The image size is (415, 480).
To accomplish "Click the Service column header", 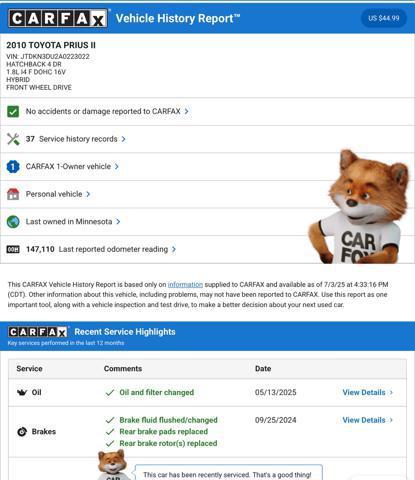I will coord(29,369).
